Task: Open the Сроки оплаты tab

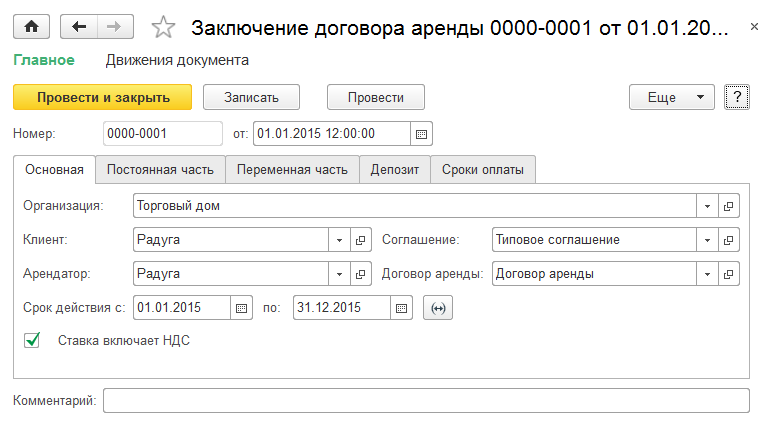Action: coord(483,170)
